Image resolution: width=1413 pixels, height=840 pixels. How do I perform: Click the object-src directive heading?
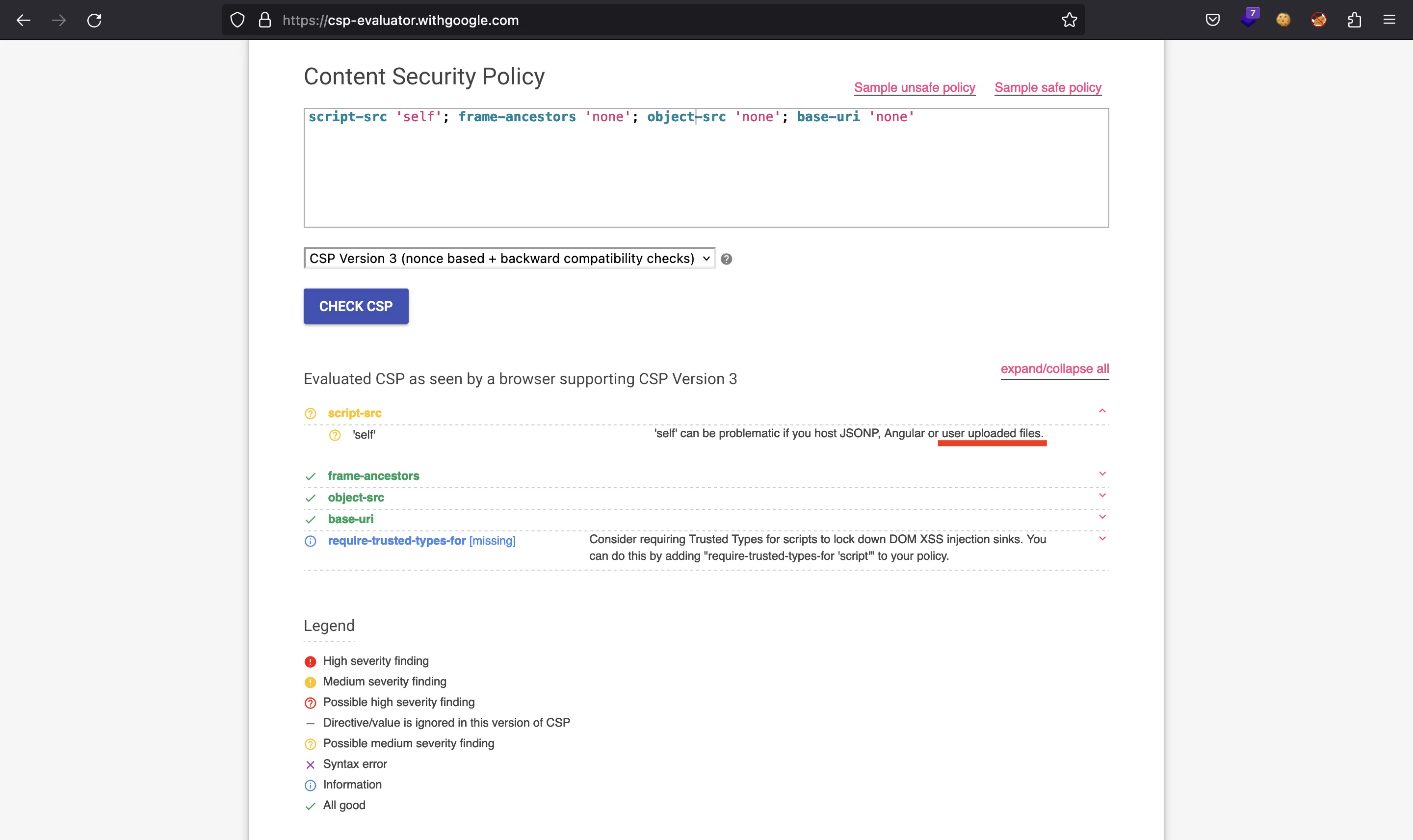[x=356, y=498]
